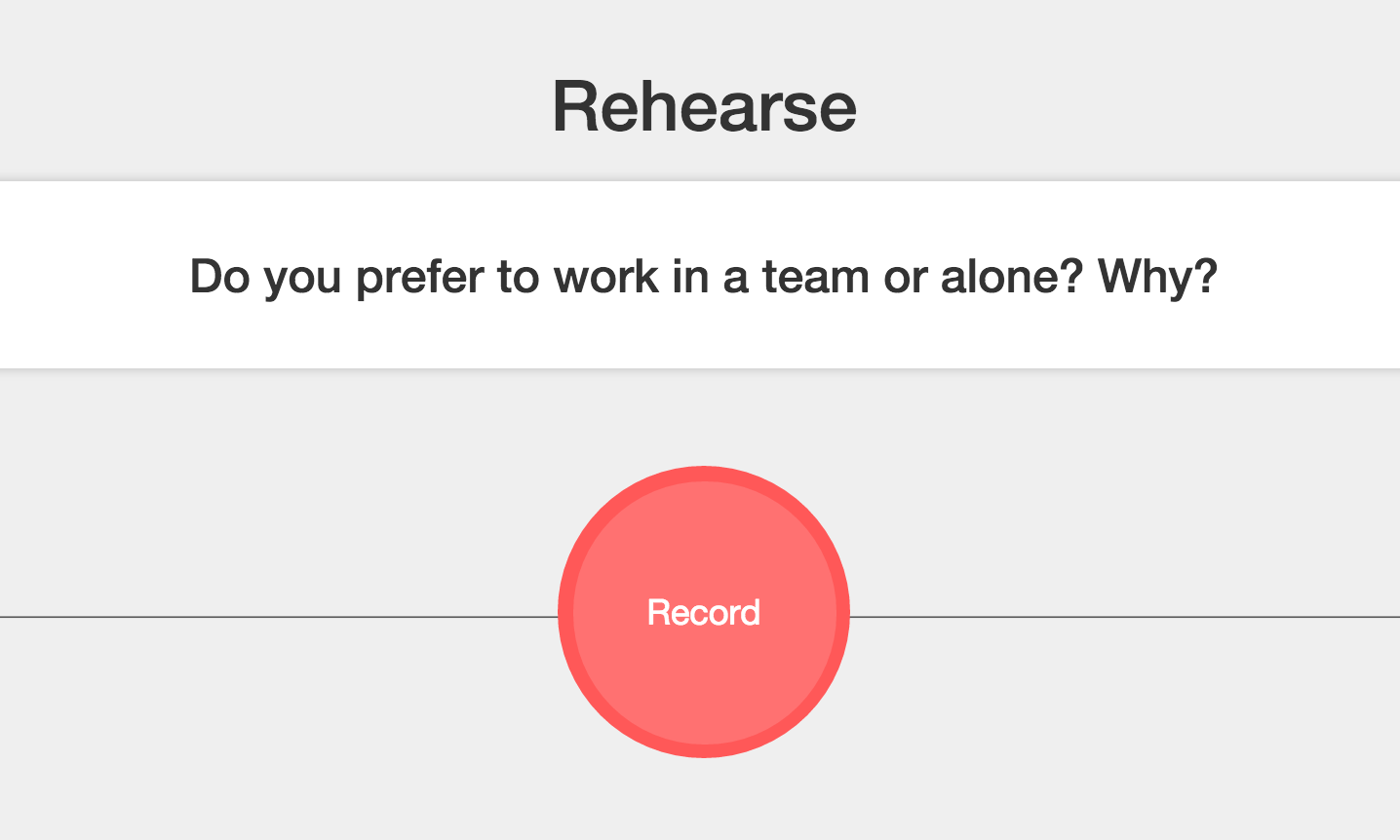
Task: Click "Why?" at the question's end
Action: coord(1158,276)
